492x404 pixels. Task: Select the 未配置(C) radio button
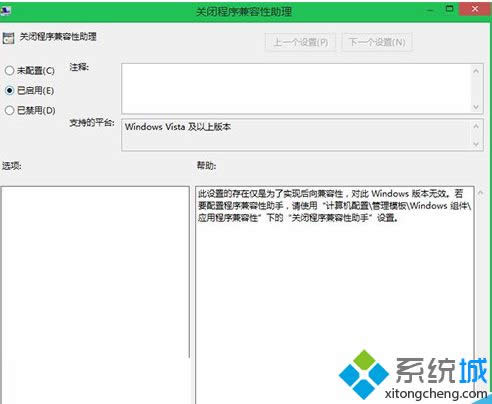[x=10, y=70]
